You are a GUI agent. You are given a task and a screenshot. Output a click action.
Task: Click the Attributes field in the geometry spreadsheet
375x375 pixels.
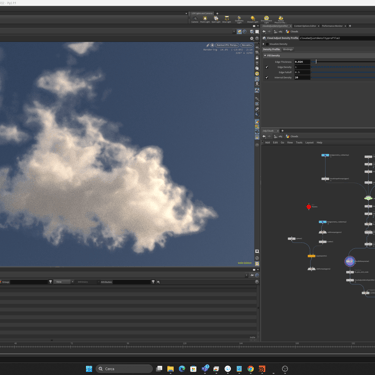pos(131,282)
